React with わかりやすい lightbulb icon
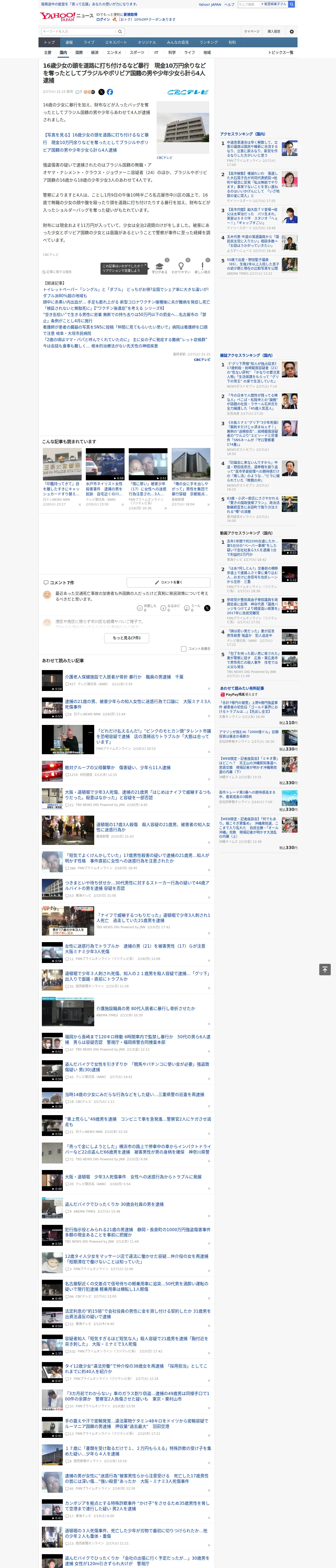The image size is (336, 1568). coord(181,266)
